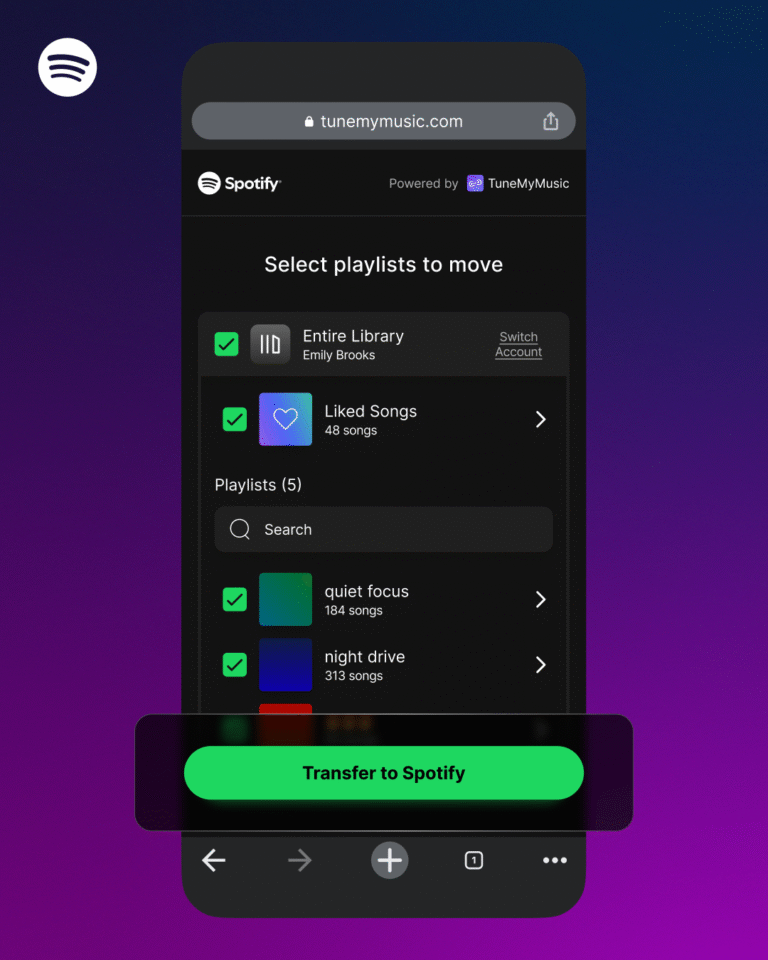The image size is (768, 960).
Task: Open the tab switcher showing 1 tab
Action: [x=474, y=860]
